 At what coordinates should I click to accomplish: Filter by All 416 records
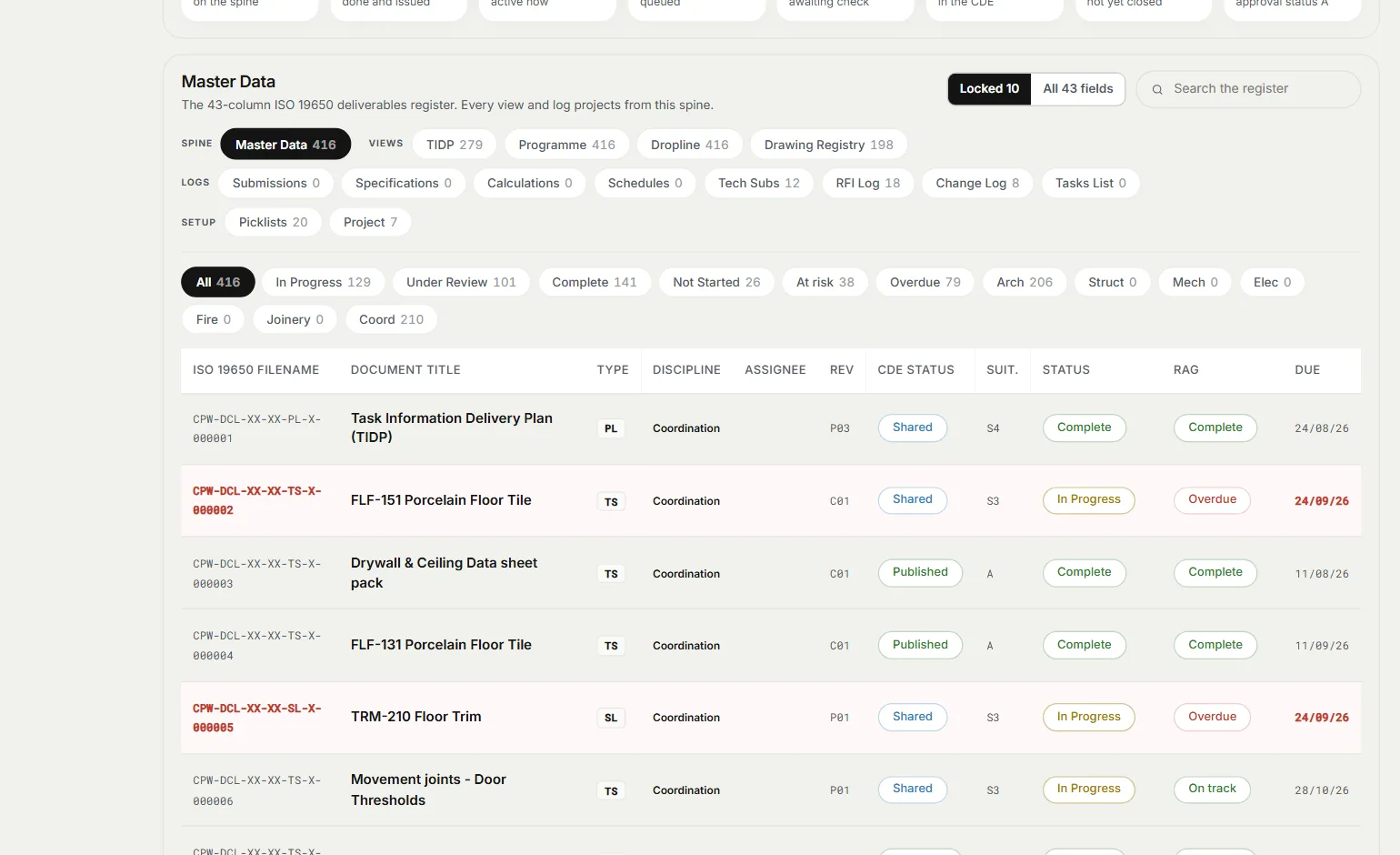click(218, 282)
